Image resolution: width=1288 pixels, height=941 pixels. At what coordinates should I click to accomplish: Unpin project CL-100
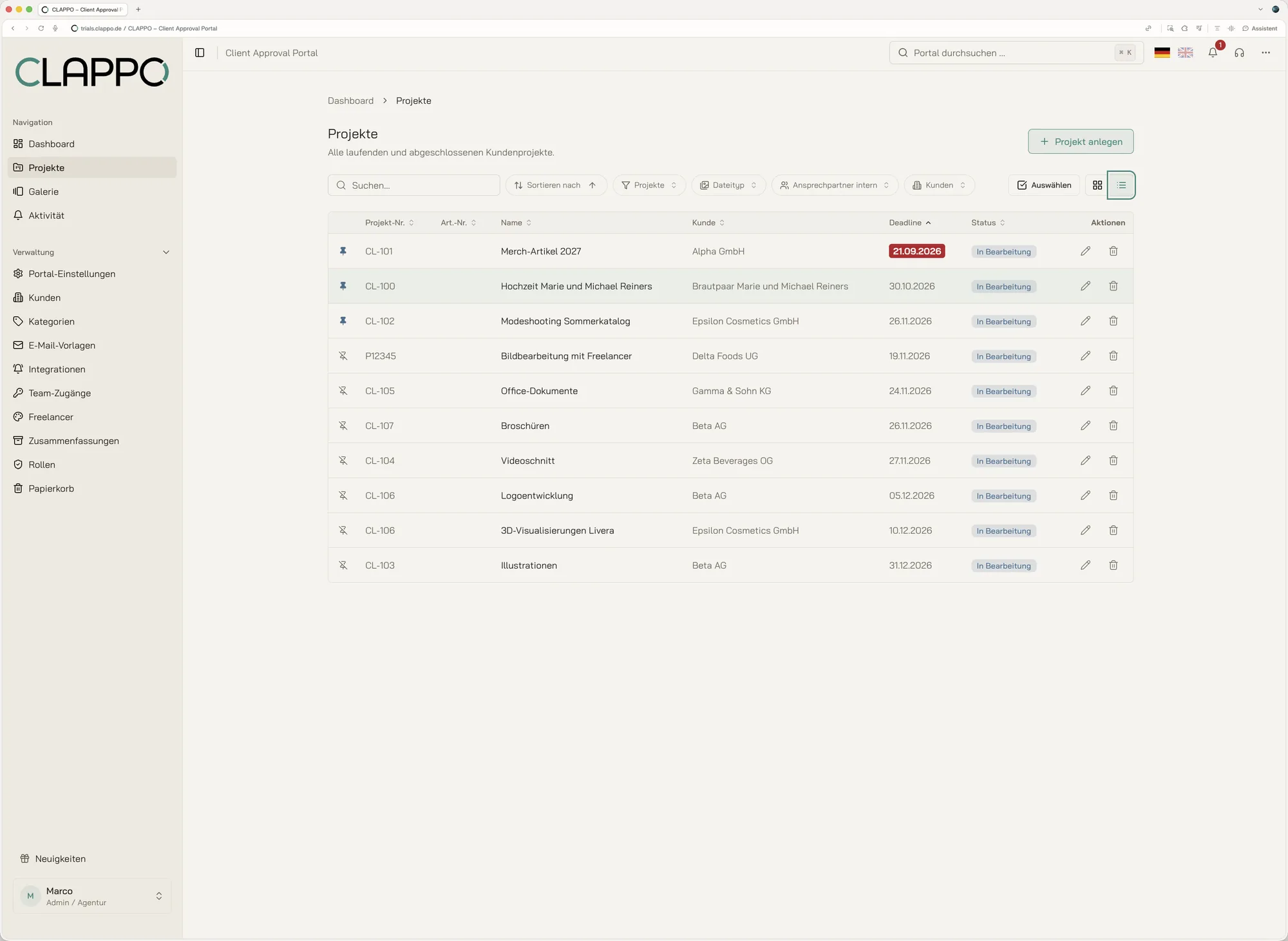coord(343,286)
